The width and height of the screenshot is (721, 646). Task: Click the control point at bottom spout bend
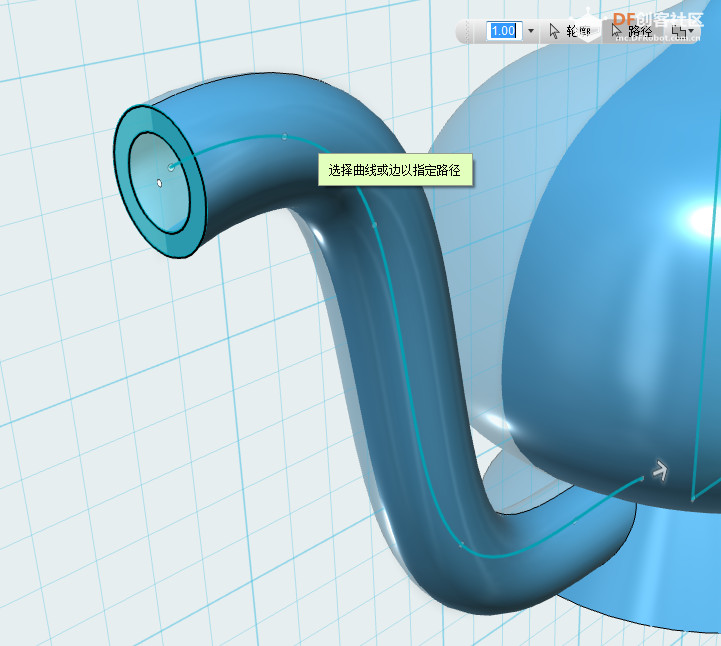tap(461, 545)
